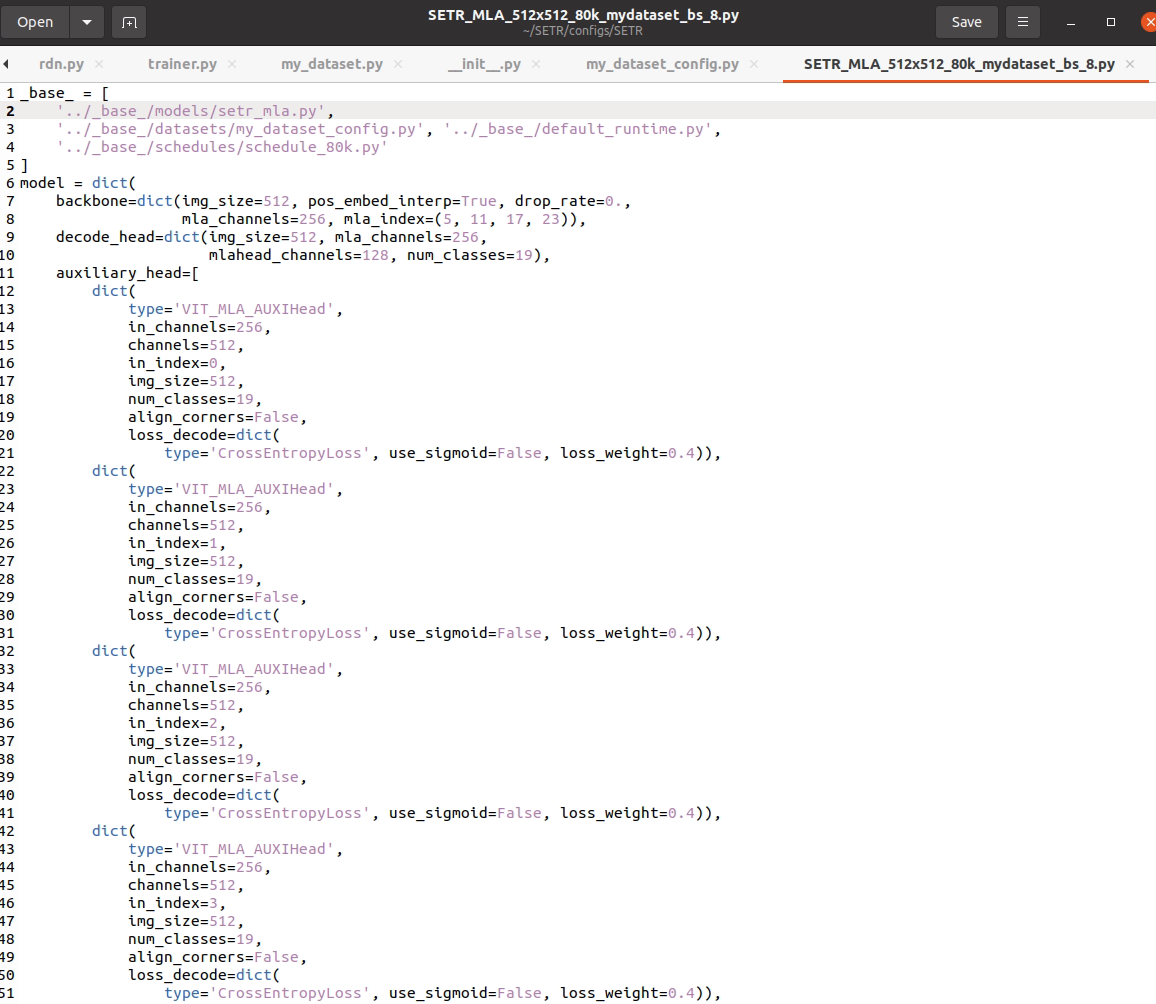Switch to the trainer.py tab
Image resolution: width=1156 pixels, height=1004 pixels.
(183, 63)
